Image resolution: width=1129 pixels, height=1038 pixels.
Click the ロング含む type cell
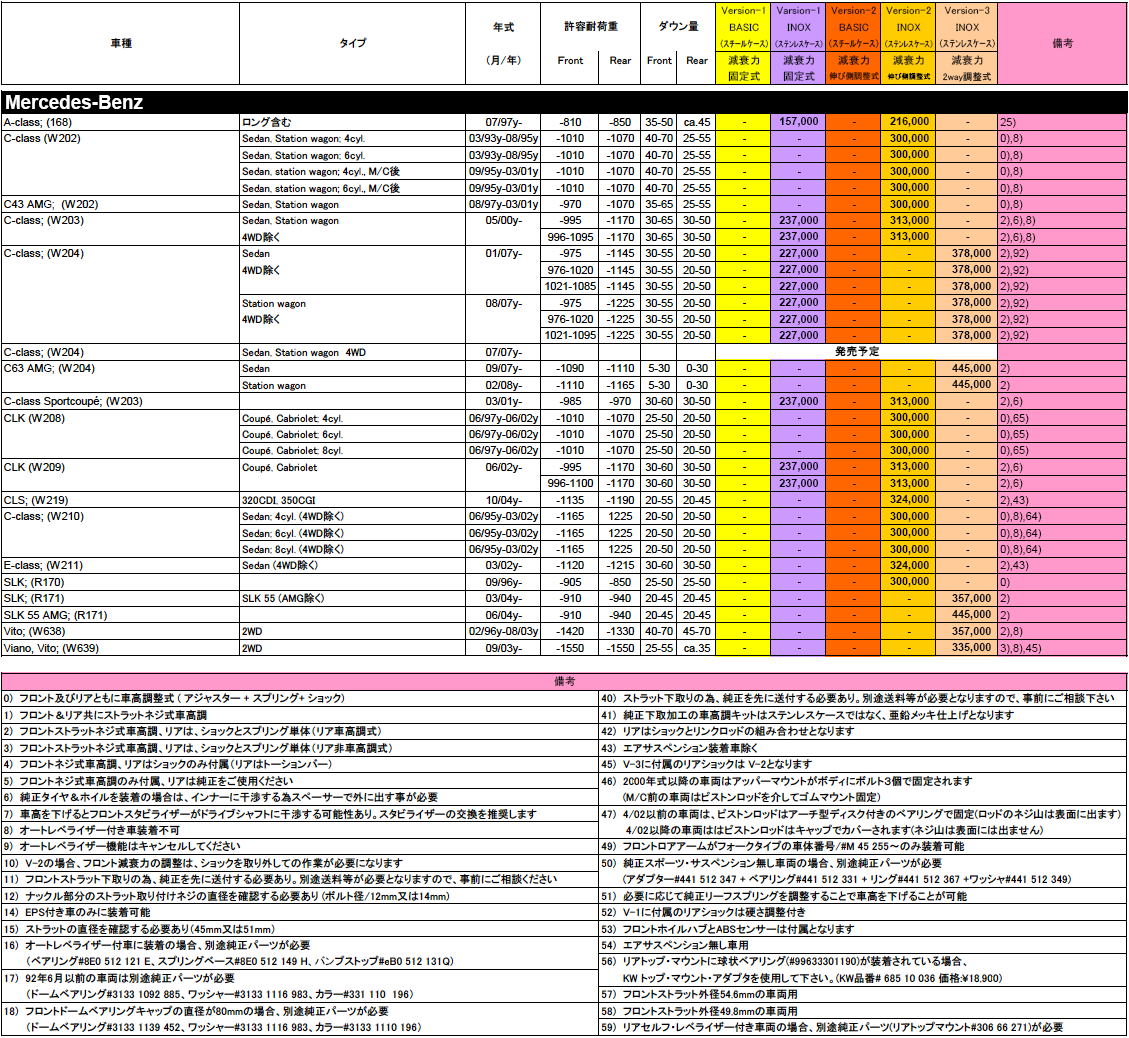click(x=352, y=122)
